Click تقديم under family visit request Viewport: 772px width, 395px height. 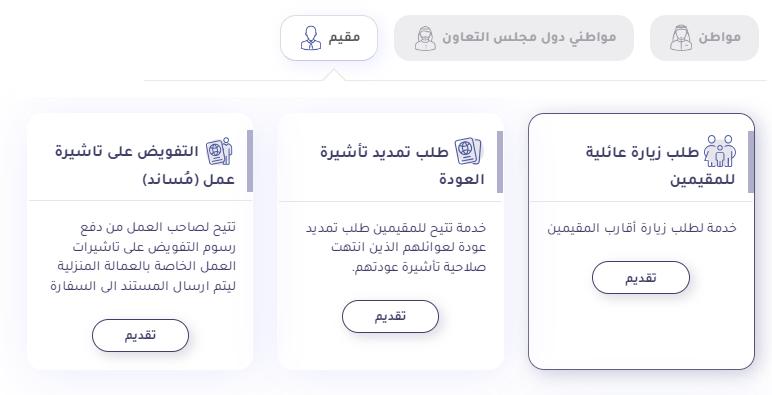641,278
